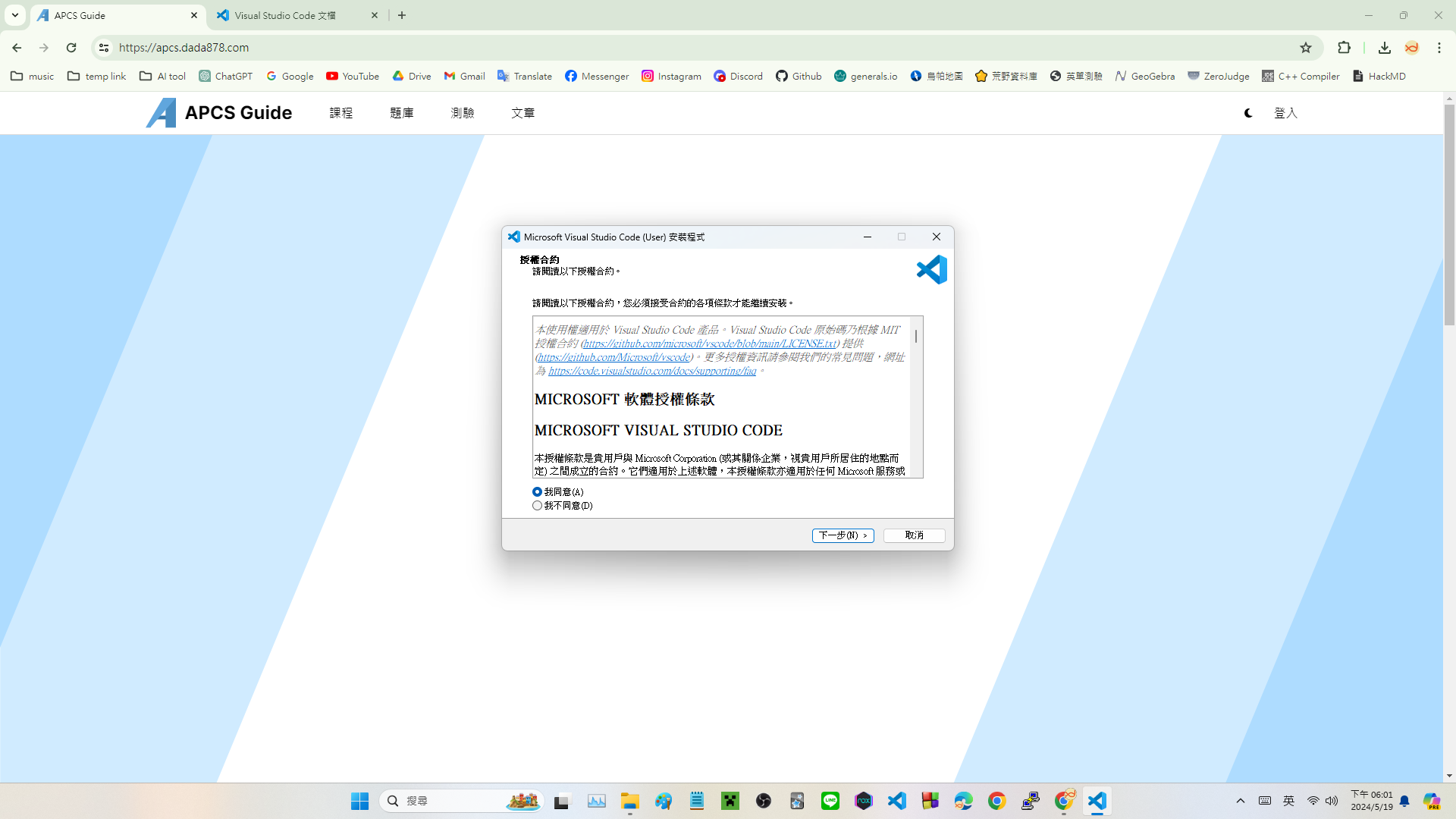Click the 下一步(N) next button
Screen dimensions: 1456x819
click(x=843, y=535)
